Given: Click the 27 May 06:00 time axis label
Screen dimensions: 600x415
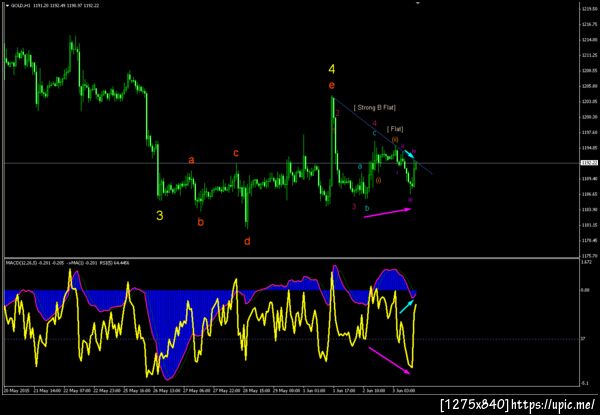Looking at the screenshot, I should (196, 391).
